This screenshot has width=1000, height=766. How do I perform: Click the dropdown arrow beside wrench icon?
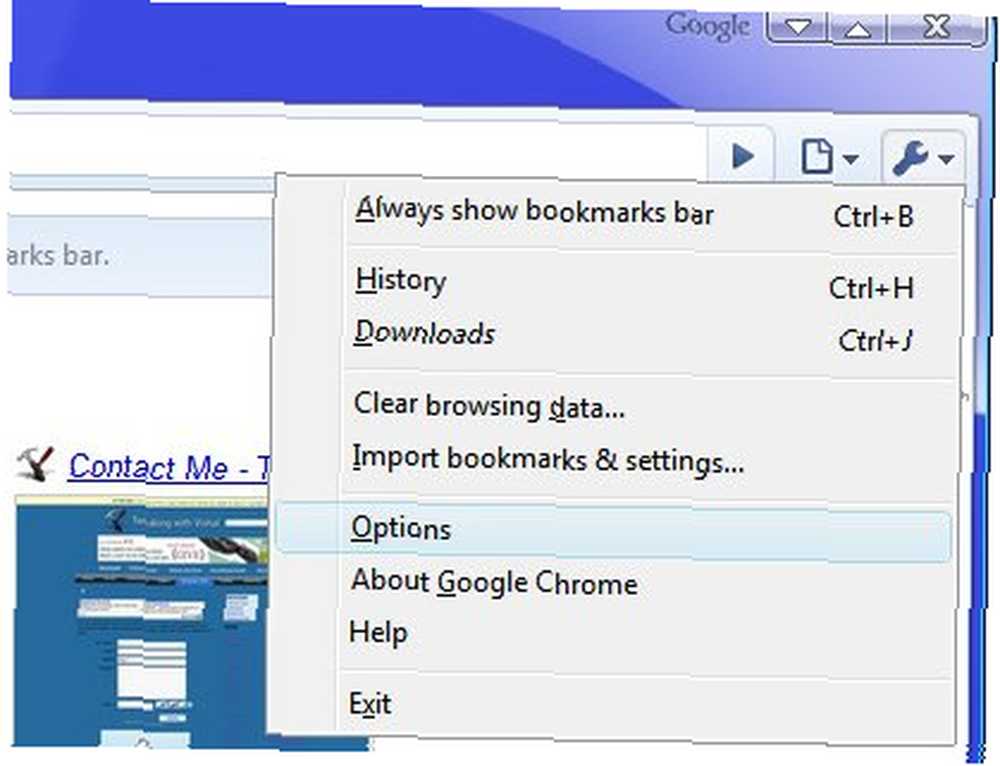(x=946, y=158)
